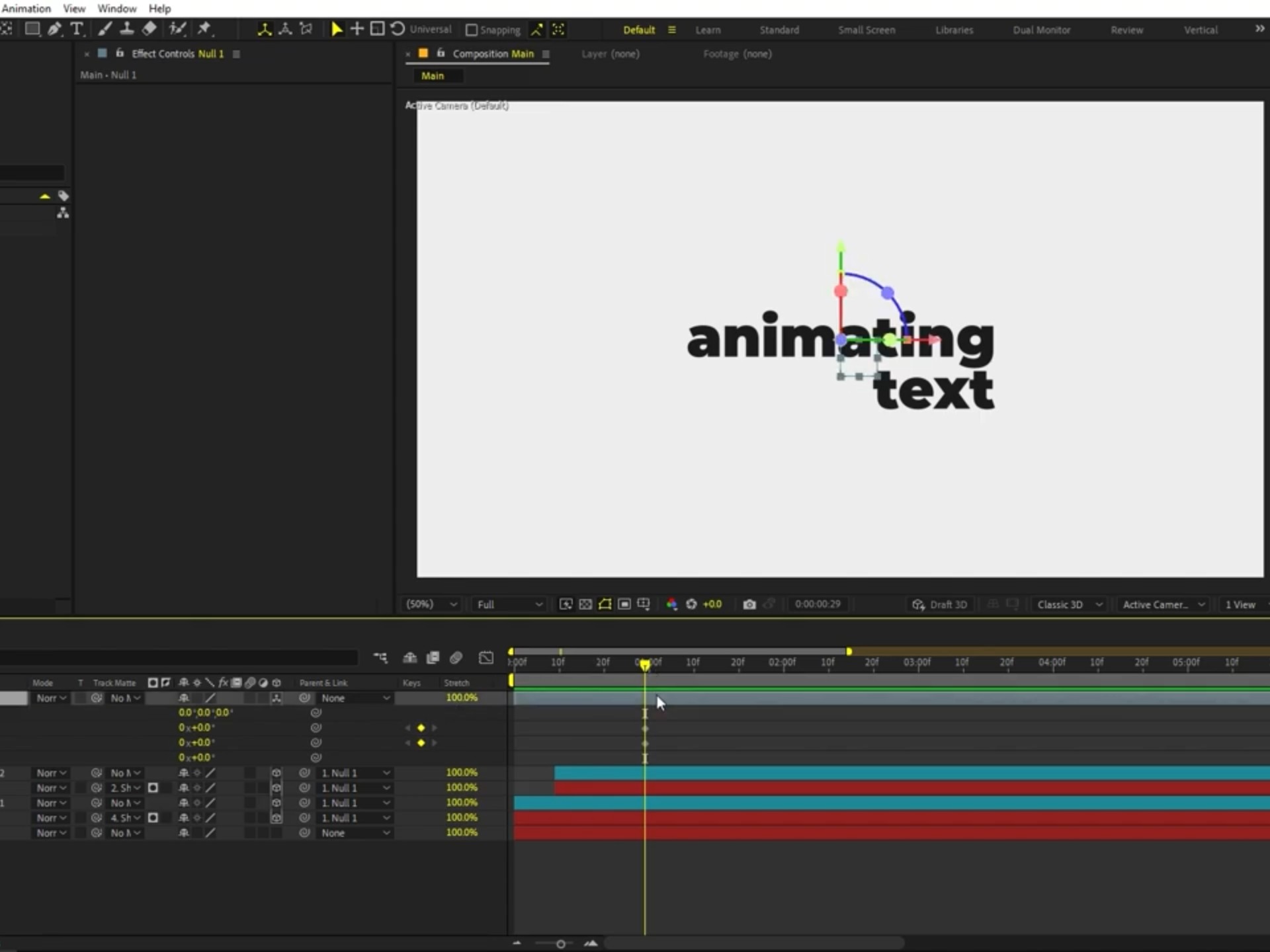Screen dimensions: 1270x952
Task: Open the Help menu
Action: pos(159,9)
